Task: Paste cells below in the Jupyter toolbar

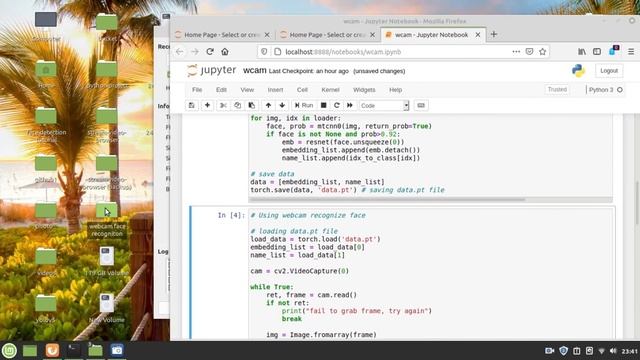Action: [x=251, y=105]
